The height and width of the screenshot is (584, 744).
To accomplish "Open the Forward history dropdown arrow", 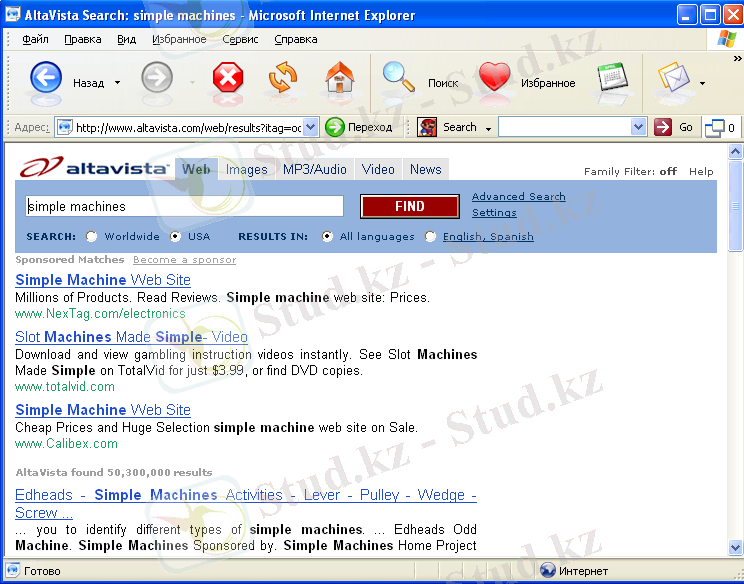I will pyautogui.click(x=192, y=83).
